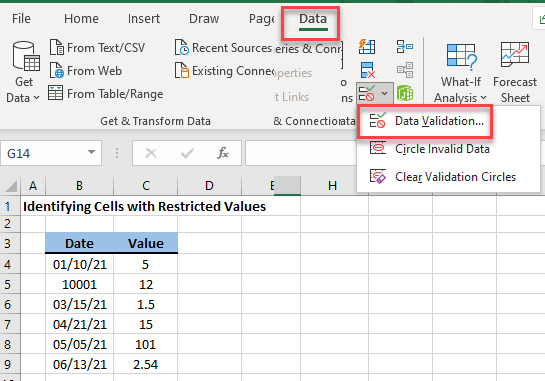Click the title cell 'Identifying Cells with Restricted Values'

[x=144, y=206]
